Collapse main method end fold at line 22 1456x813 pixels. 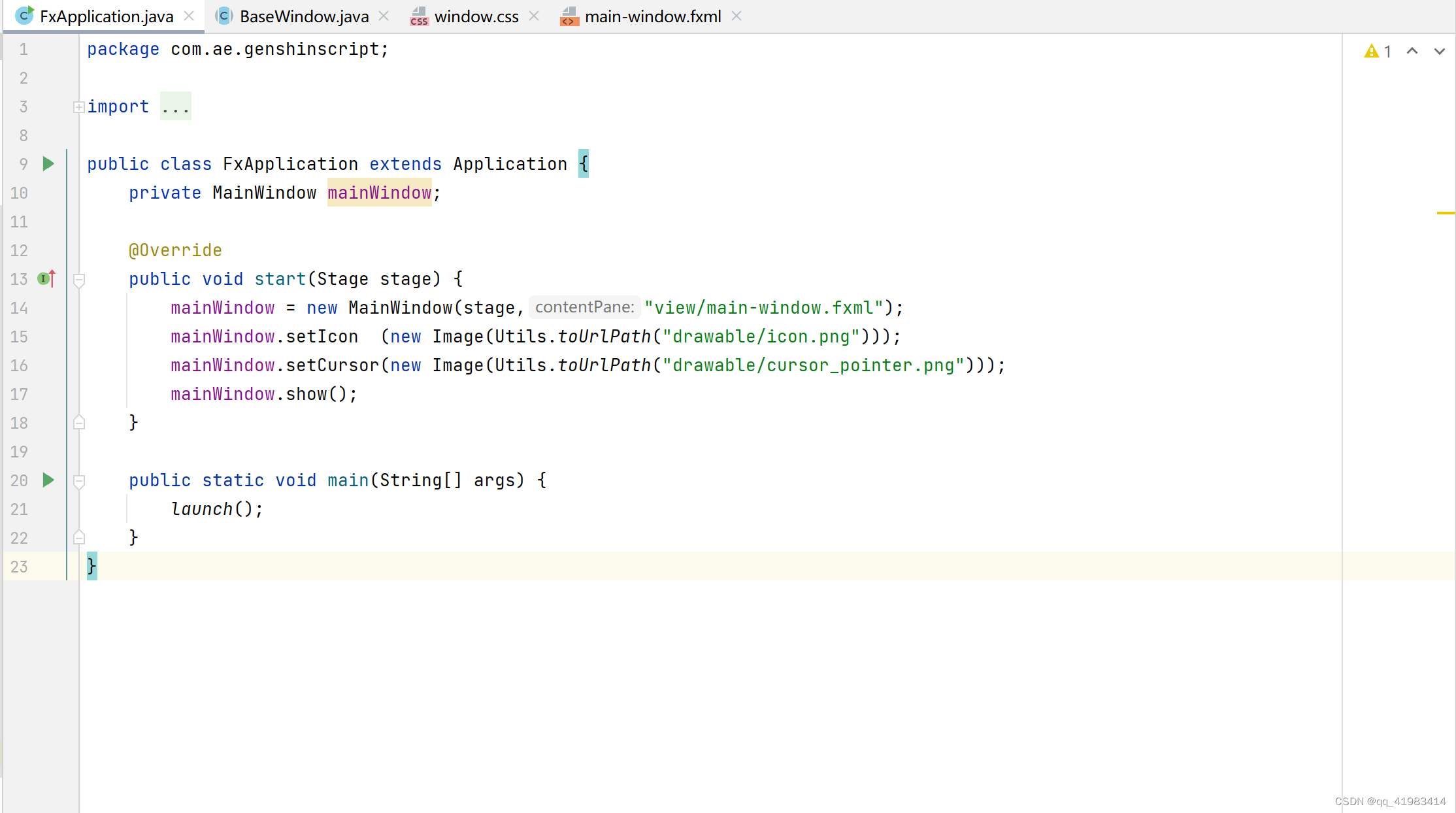[x=79, y=537]
